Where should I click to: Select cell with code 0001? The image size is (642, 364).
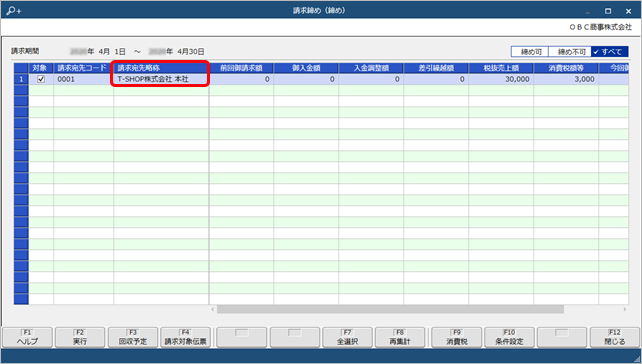[x=83, y=79]
